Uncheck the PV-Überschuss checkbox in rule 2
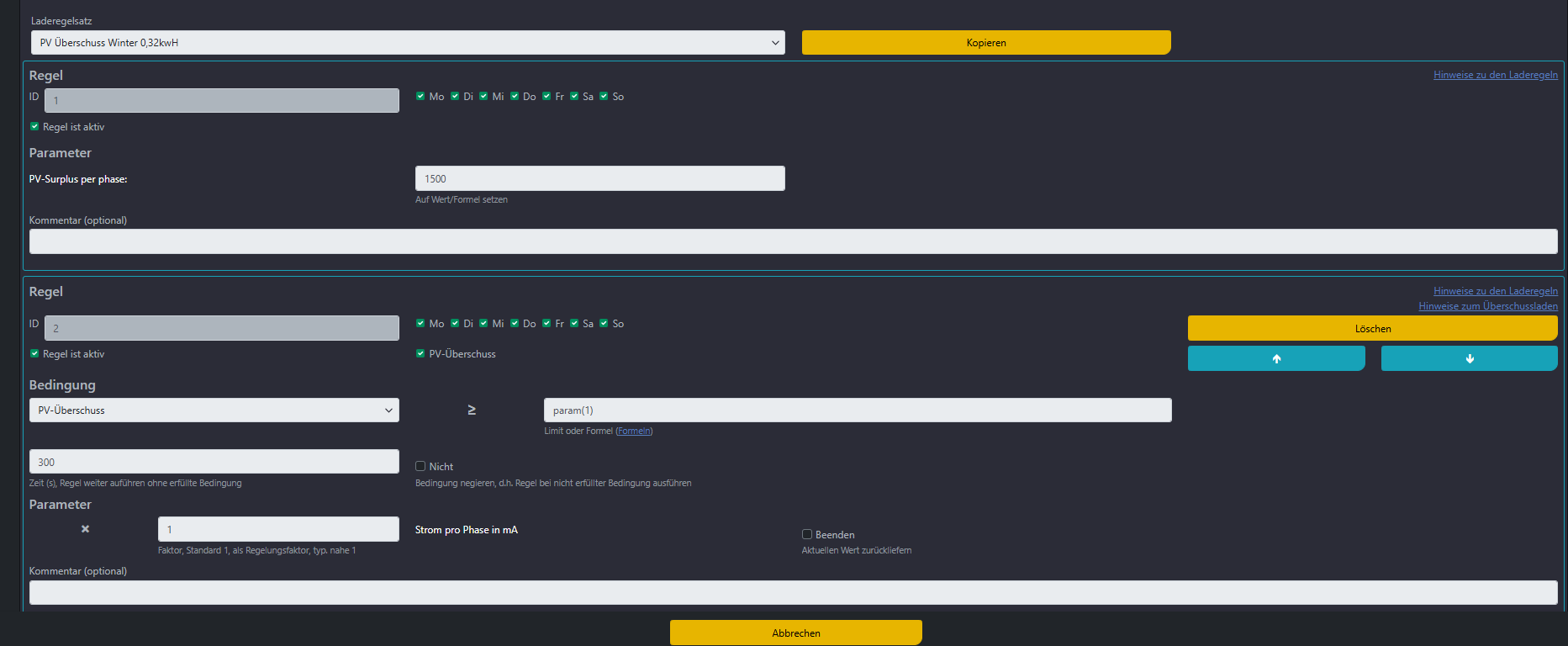Viewport: 1568px width, 646px height. [420, 354]
